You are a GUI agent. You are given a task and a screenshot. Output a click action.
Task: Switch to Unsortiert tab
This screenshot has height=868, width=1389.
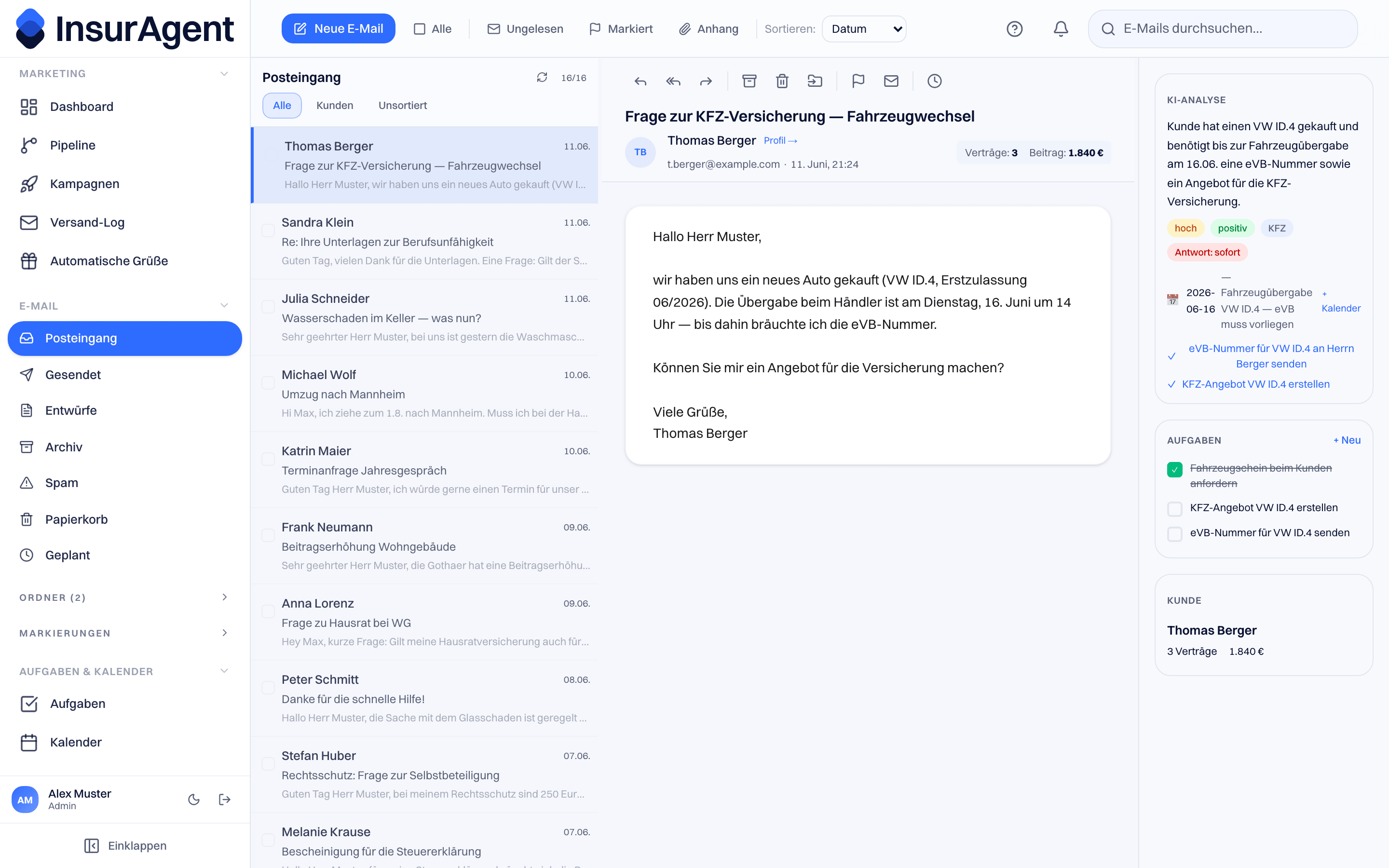tap(402, 106)
